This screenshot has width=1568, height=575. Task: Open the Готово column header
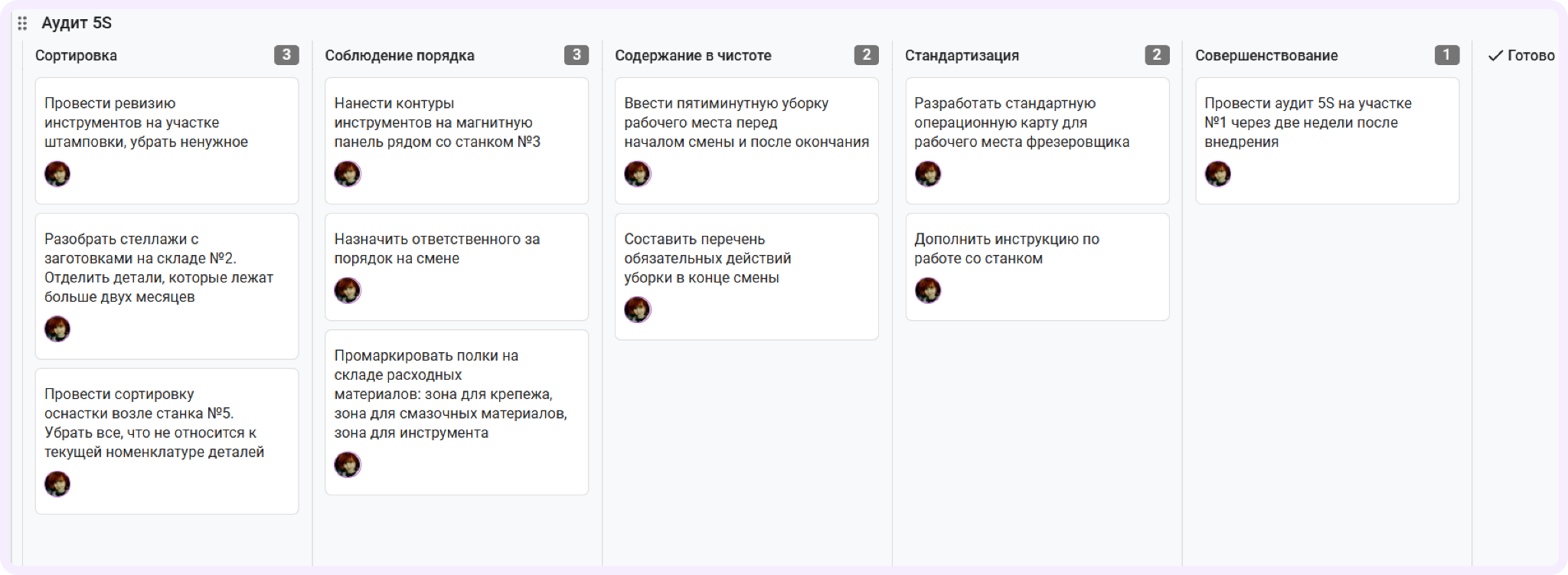pos(1530,55)
